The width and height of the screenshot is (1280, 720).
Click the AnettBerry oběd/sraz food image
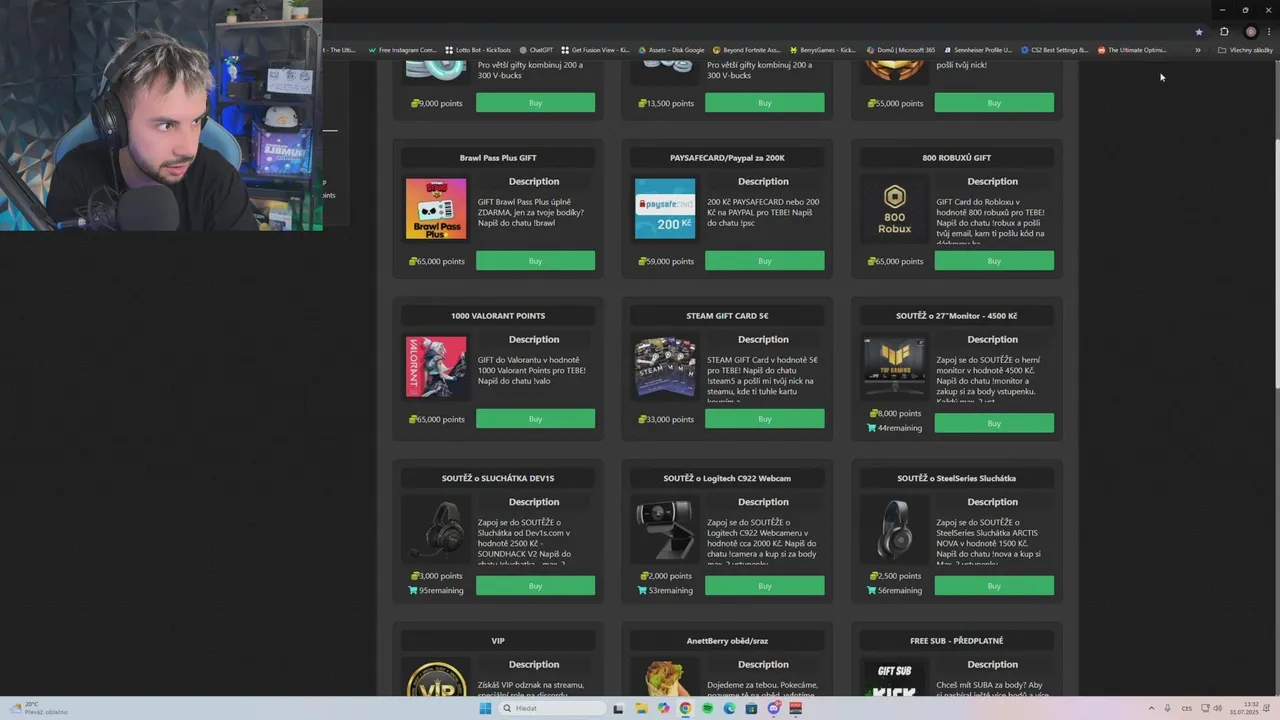665,678
